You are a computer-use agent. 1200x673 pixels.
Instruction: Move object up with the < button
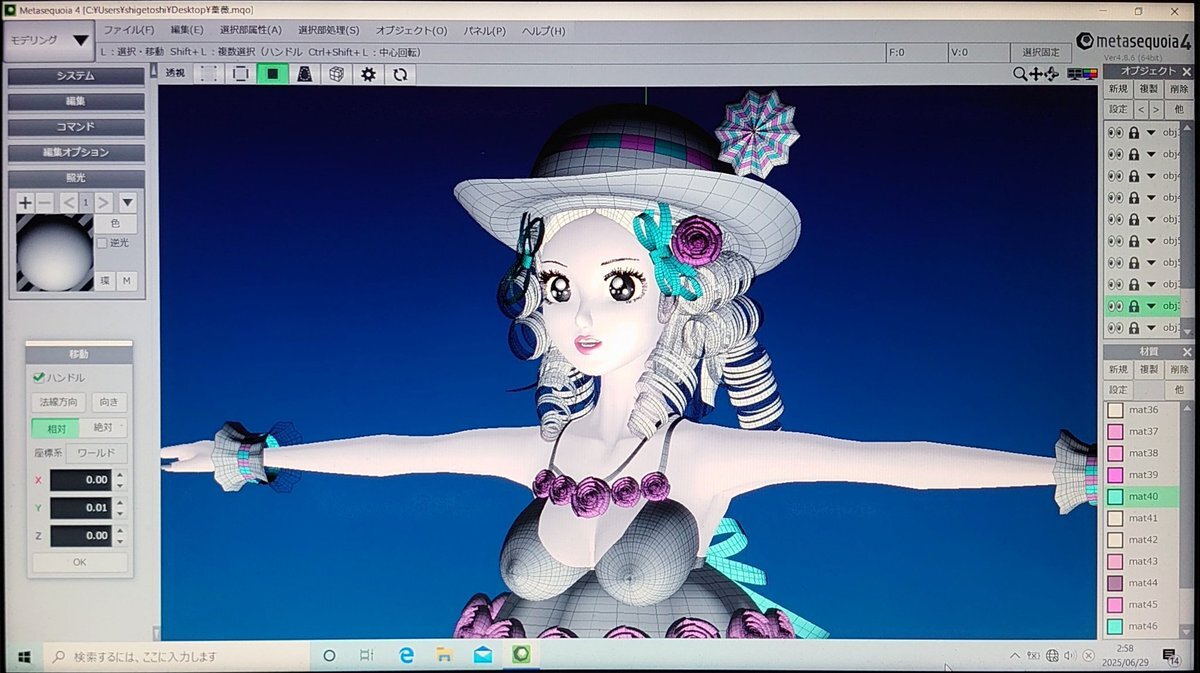[x=1141, y=109]
